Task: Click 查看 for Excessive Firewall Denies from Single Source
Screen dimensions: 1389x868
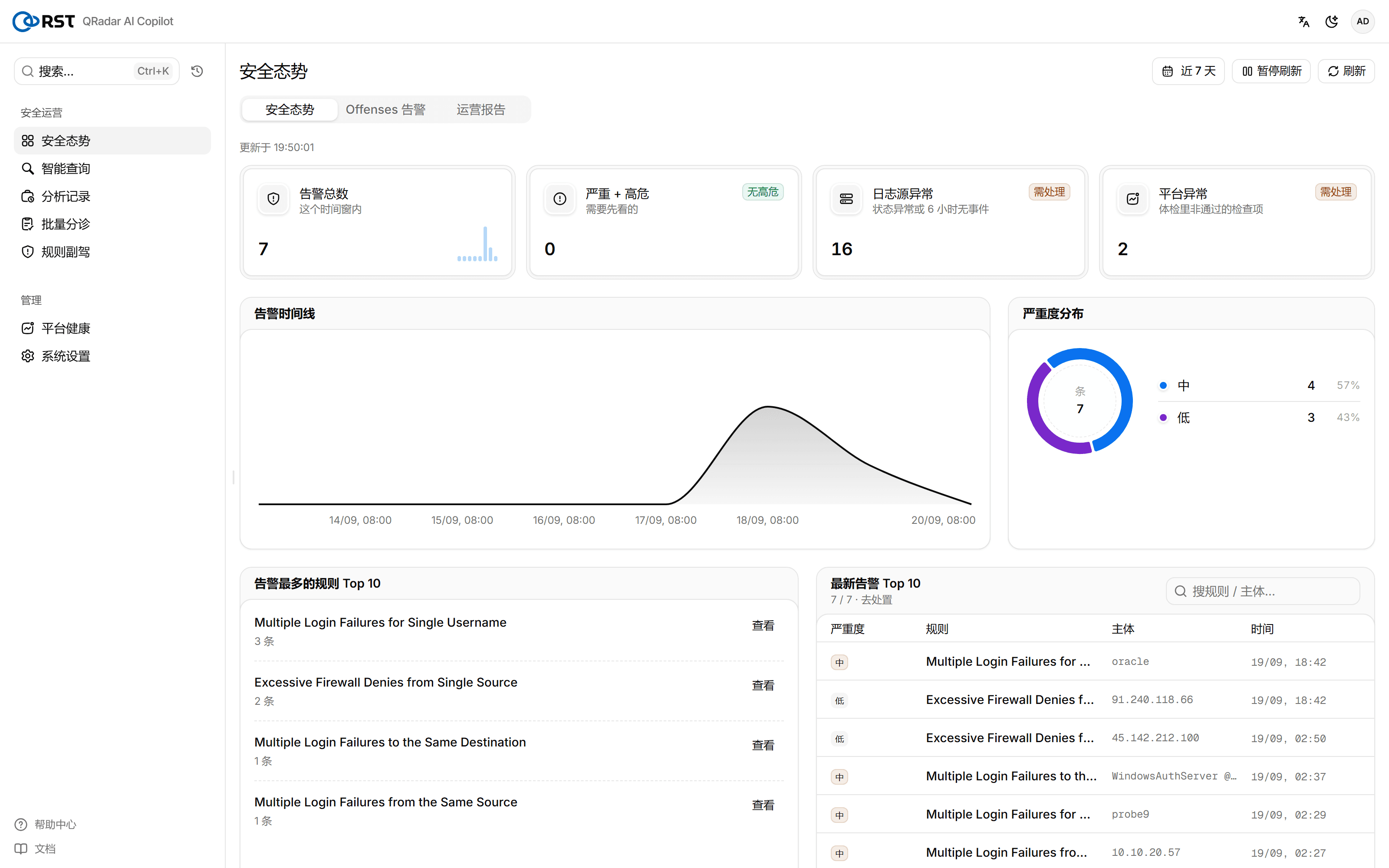Action: click(763, 685)
